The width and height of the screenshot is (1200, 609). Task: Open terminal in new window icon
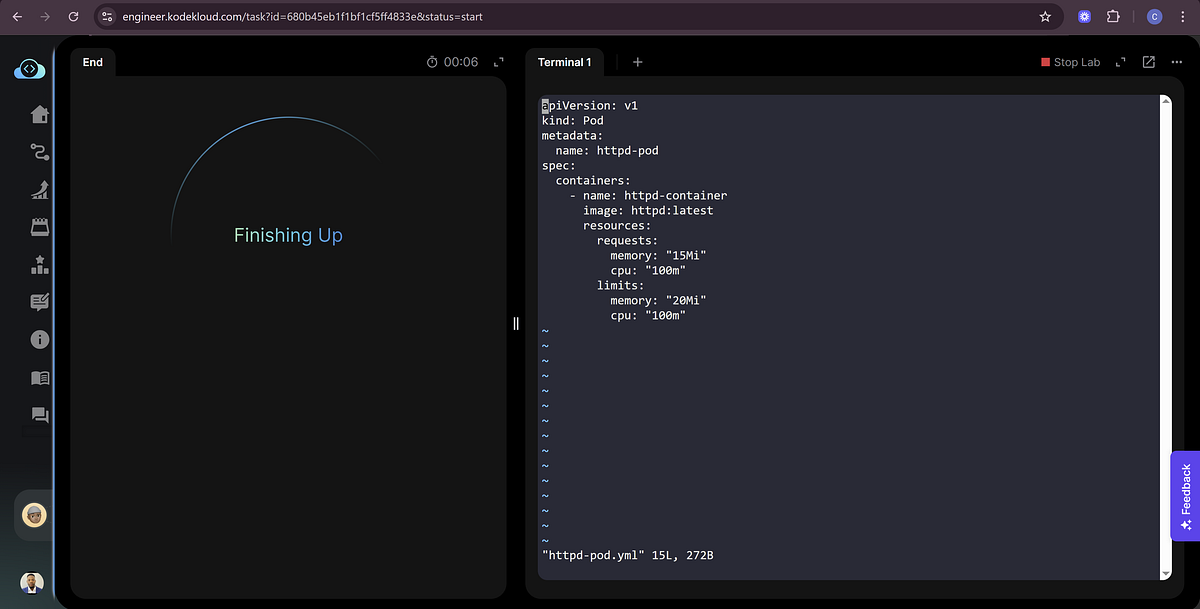pos(1149,62)
